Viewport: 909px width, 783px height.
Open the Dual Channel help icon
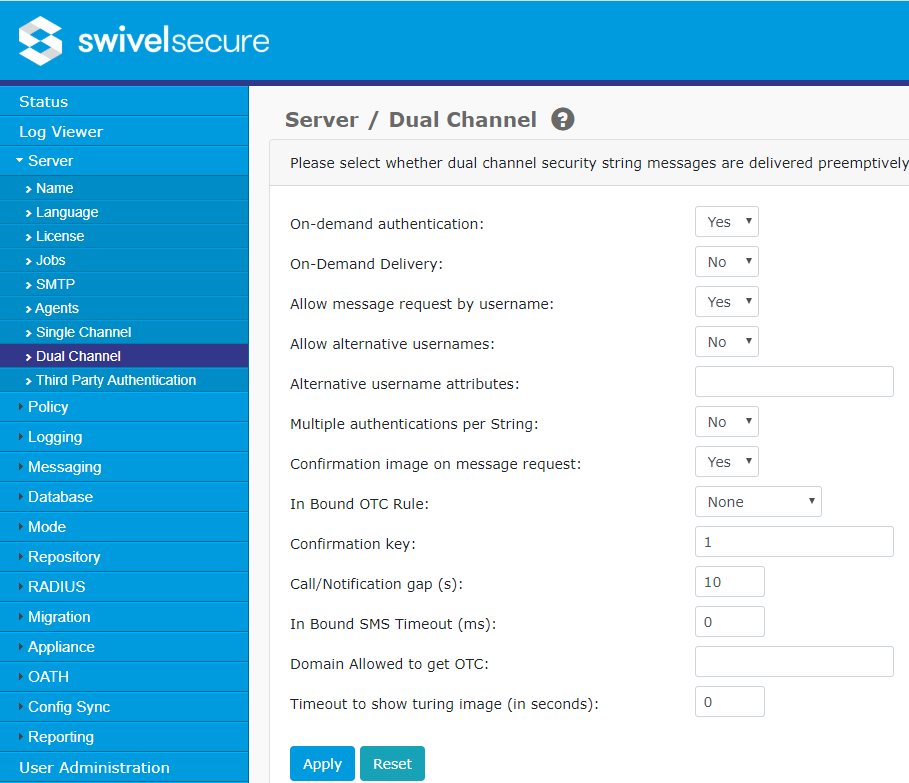click(x=563, y=120)
